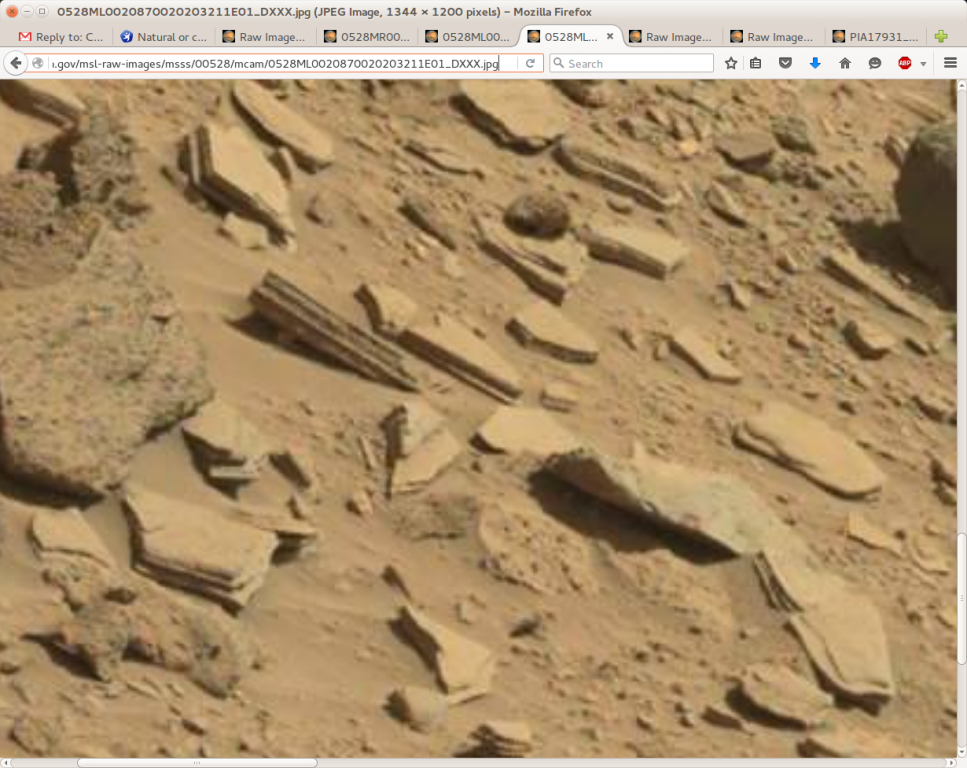Click the chat smiley toolbar icon

click(875, 63)
